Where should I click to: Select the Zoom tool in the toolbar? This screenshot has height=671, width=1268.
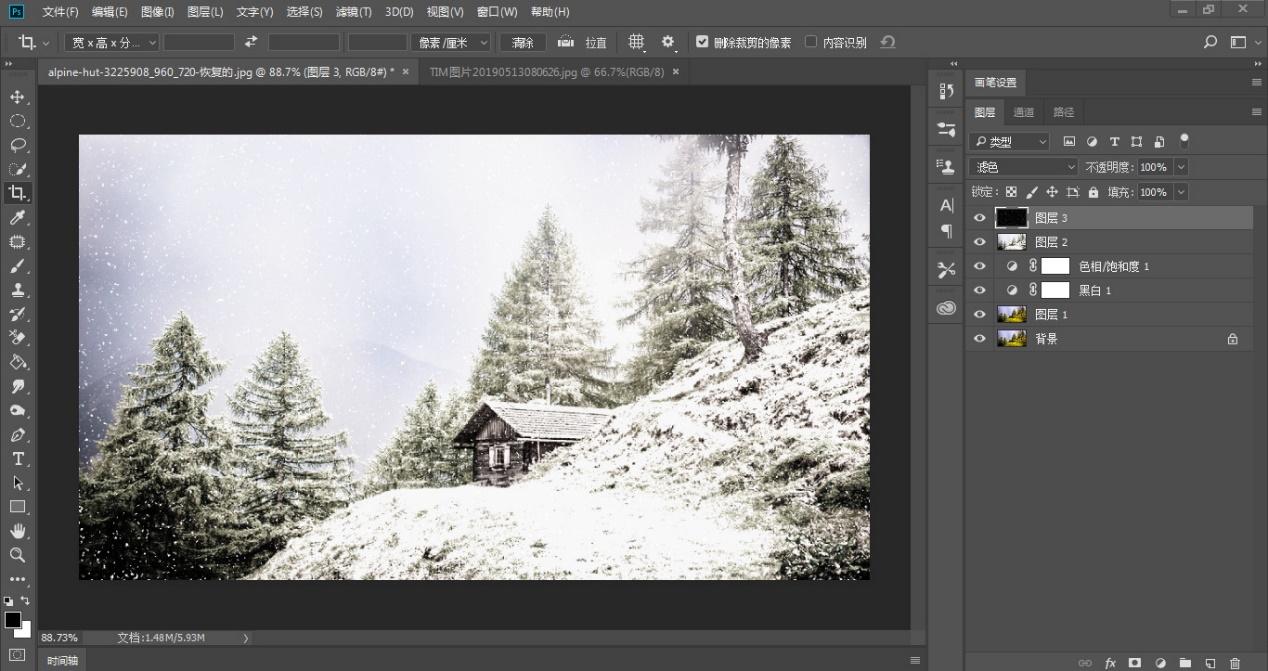click(x=17, y=555)
